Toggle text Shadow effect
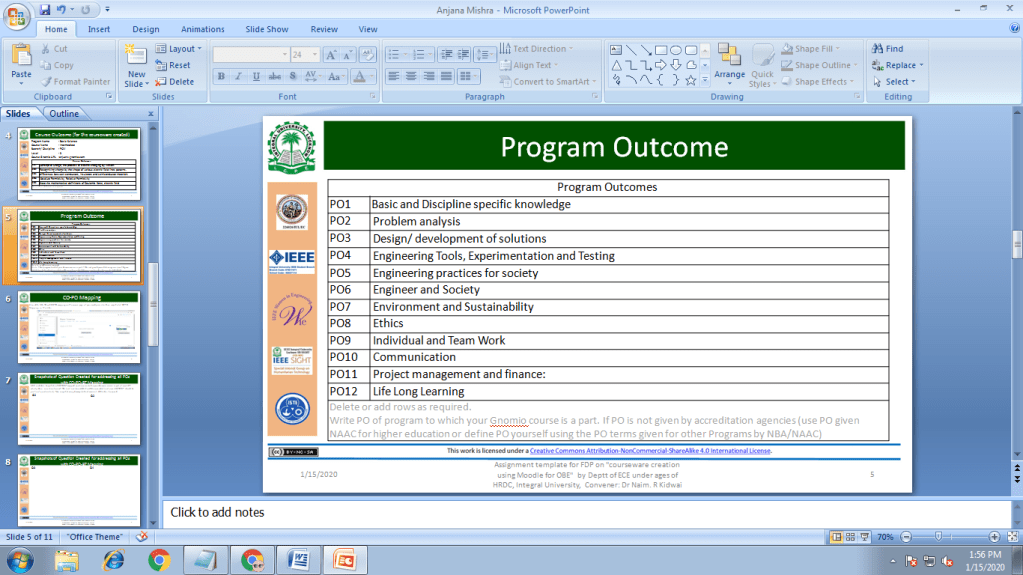This screenshot has width=1023, height=575. [x=292, y=76]
